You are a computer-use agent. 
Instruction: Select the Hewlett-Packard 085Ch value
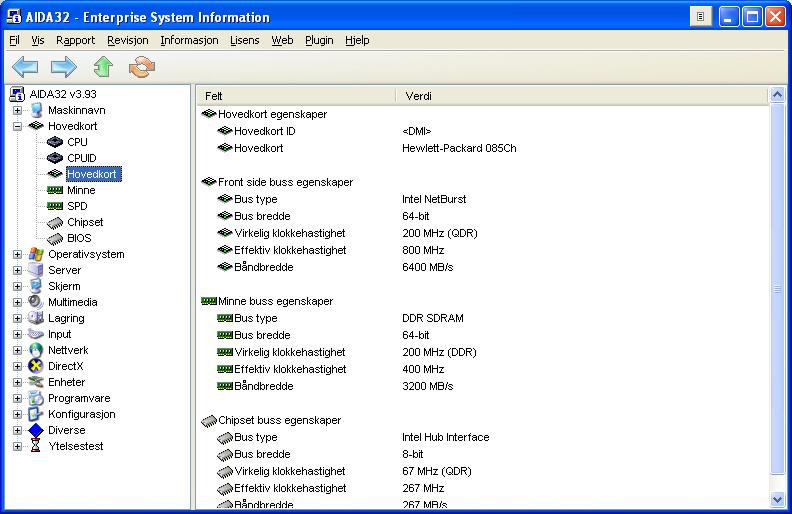(459, 148)
